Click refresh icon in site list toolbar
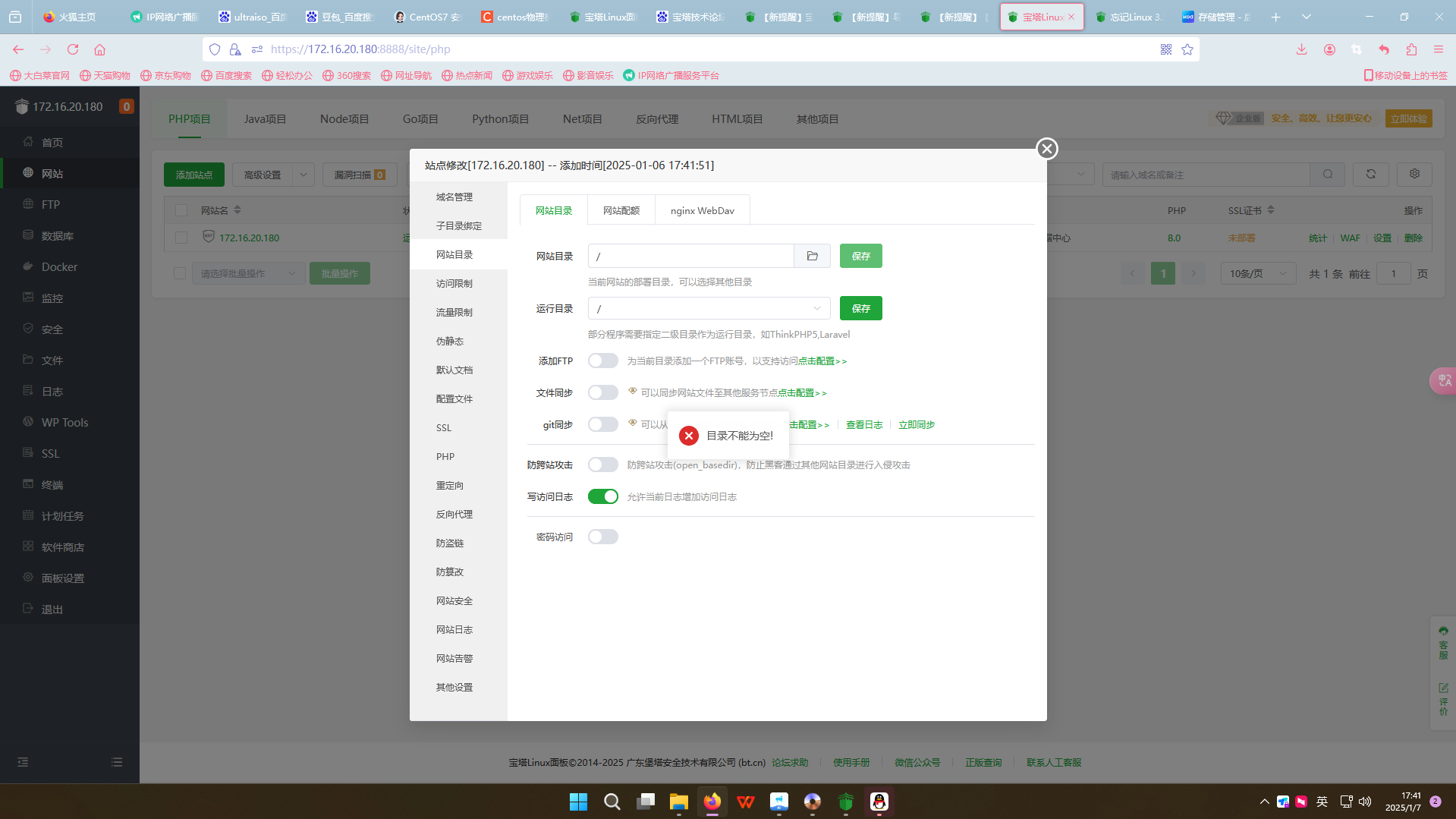 tap(1371, 175)
